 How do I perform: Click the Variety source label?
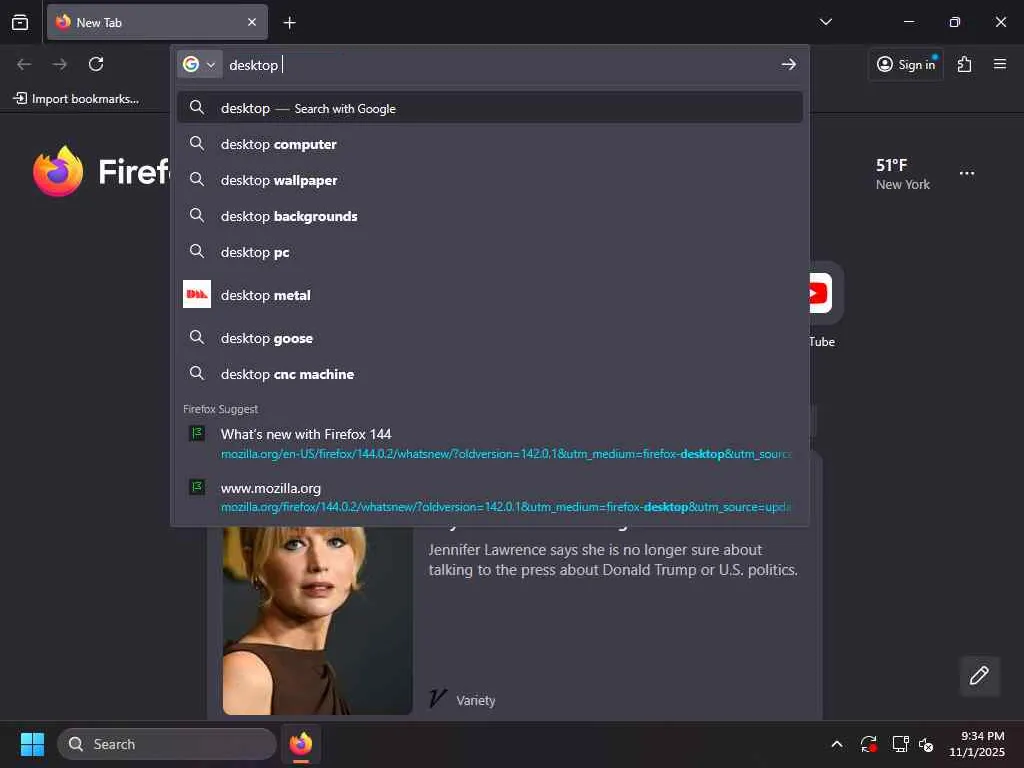click(475, 700)
